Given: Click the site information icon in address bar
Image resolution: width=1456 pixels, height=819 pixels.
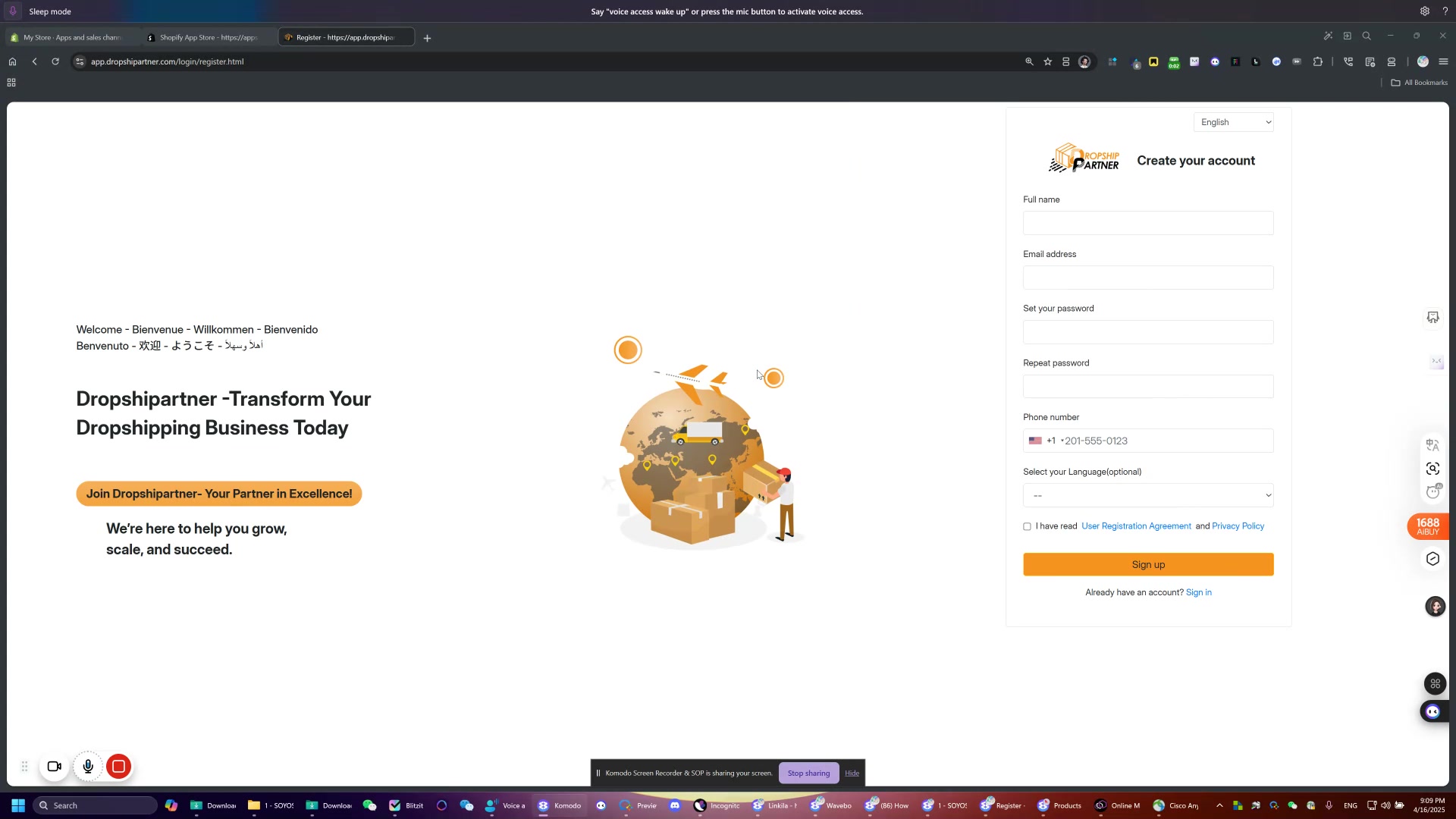Looking at the screenshot, I should coord(80,61).
